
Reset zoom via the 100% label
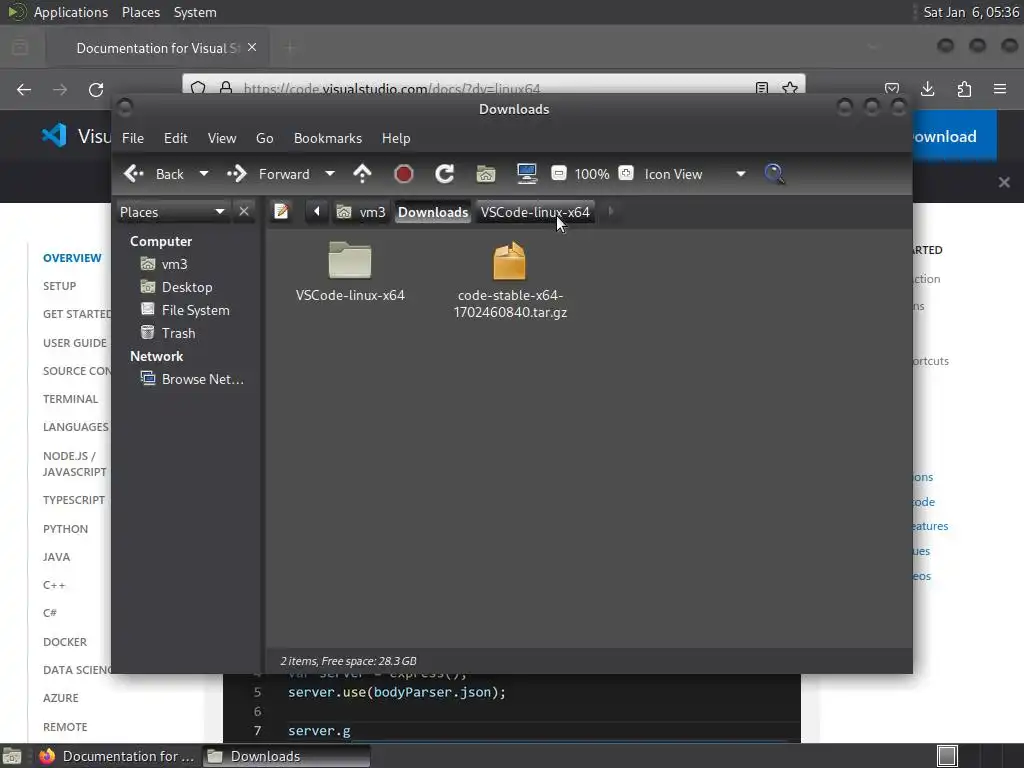click(x=592, y=174)
